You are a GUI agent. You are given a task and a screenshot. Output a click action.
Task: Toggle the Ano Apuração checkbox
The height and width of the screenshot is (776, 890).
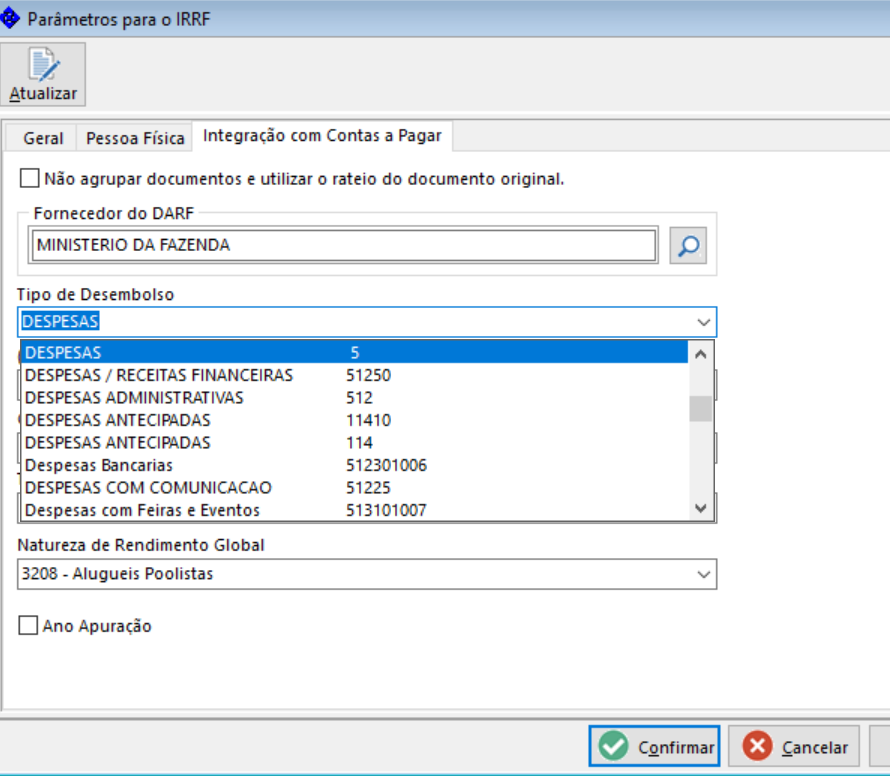(x=28, y=626)
